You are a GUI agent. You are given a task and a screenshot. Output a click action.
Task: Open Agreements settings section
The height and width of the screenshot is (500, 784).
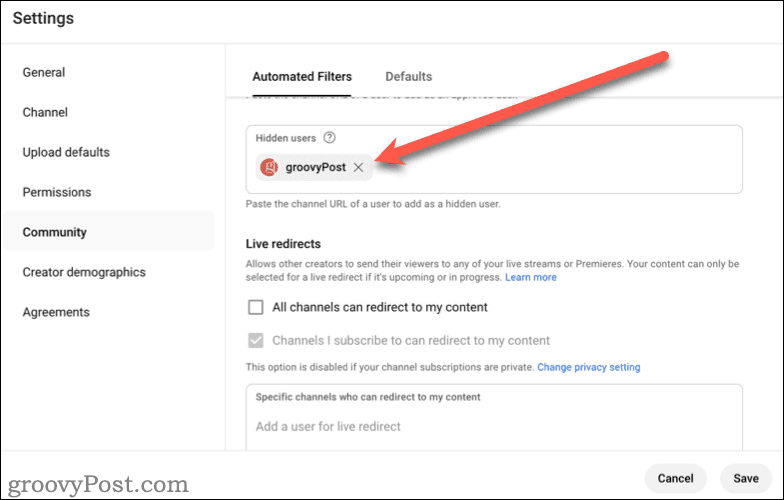point(56,312)
